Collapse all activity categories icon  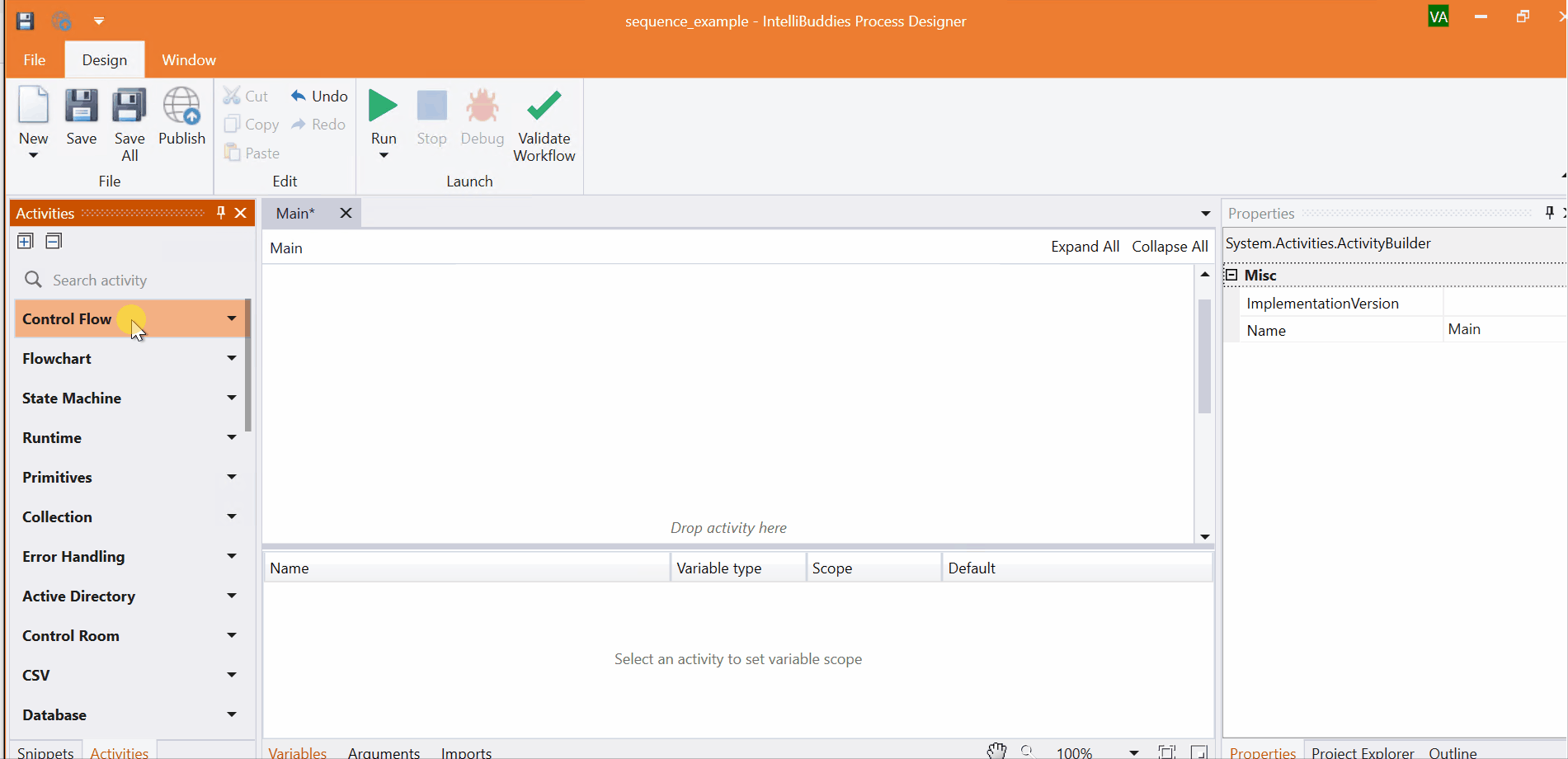click(x=54, y=241)
